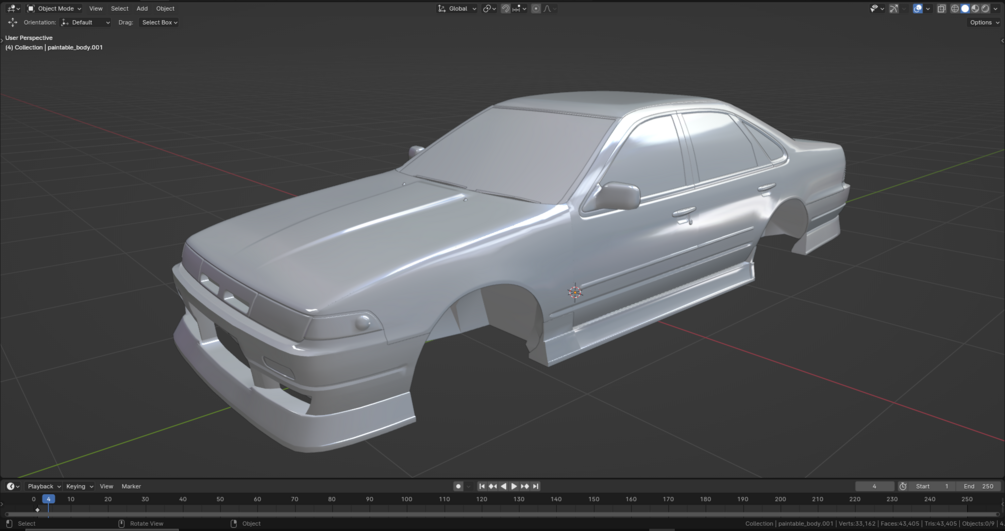This screenshot has width=1005, height=531.
Task: Select the proportional editing falloff curve
Action: click(x=549, y=8)
